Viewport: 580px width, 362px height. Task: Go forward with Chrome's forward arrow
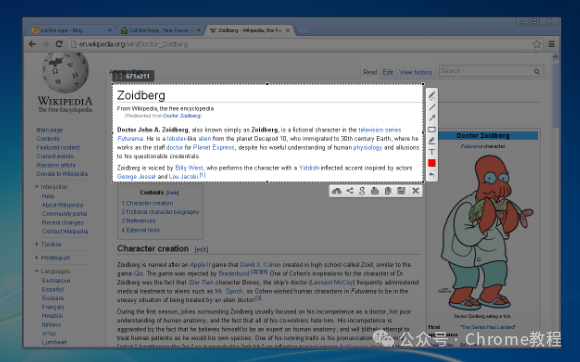click(45, 44)
